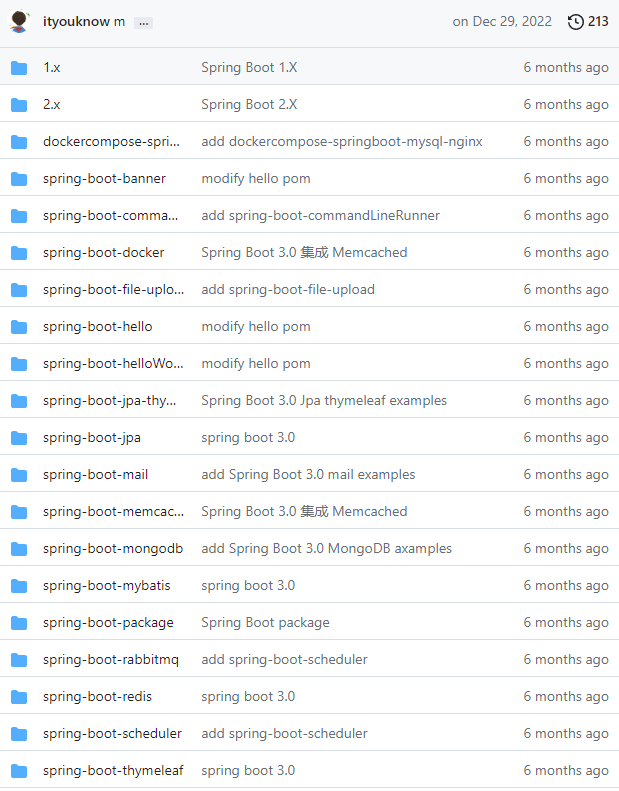Open the spring-boot-comma... folder
The height and width of the screenshot is (791, 619).
[110, 215]
